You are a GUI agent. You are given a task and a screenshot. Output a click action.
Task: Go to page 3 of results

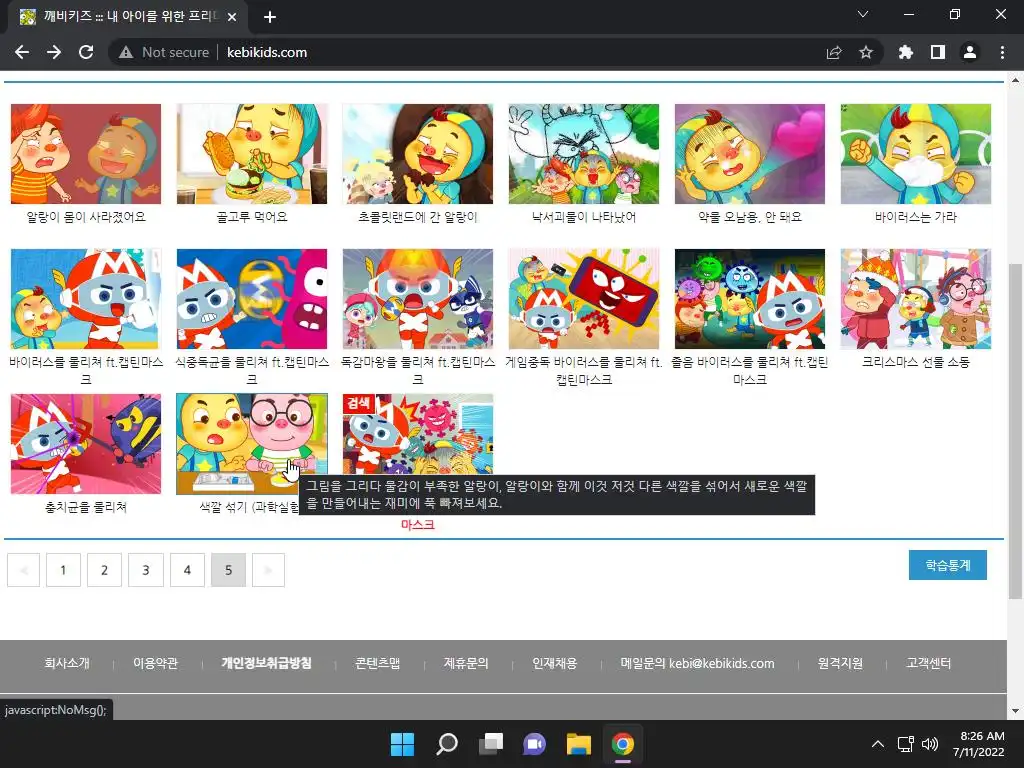point(146,570)
